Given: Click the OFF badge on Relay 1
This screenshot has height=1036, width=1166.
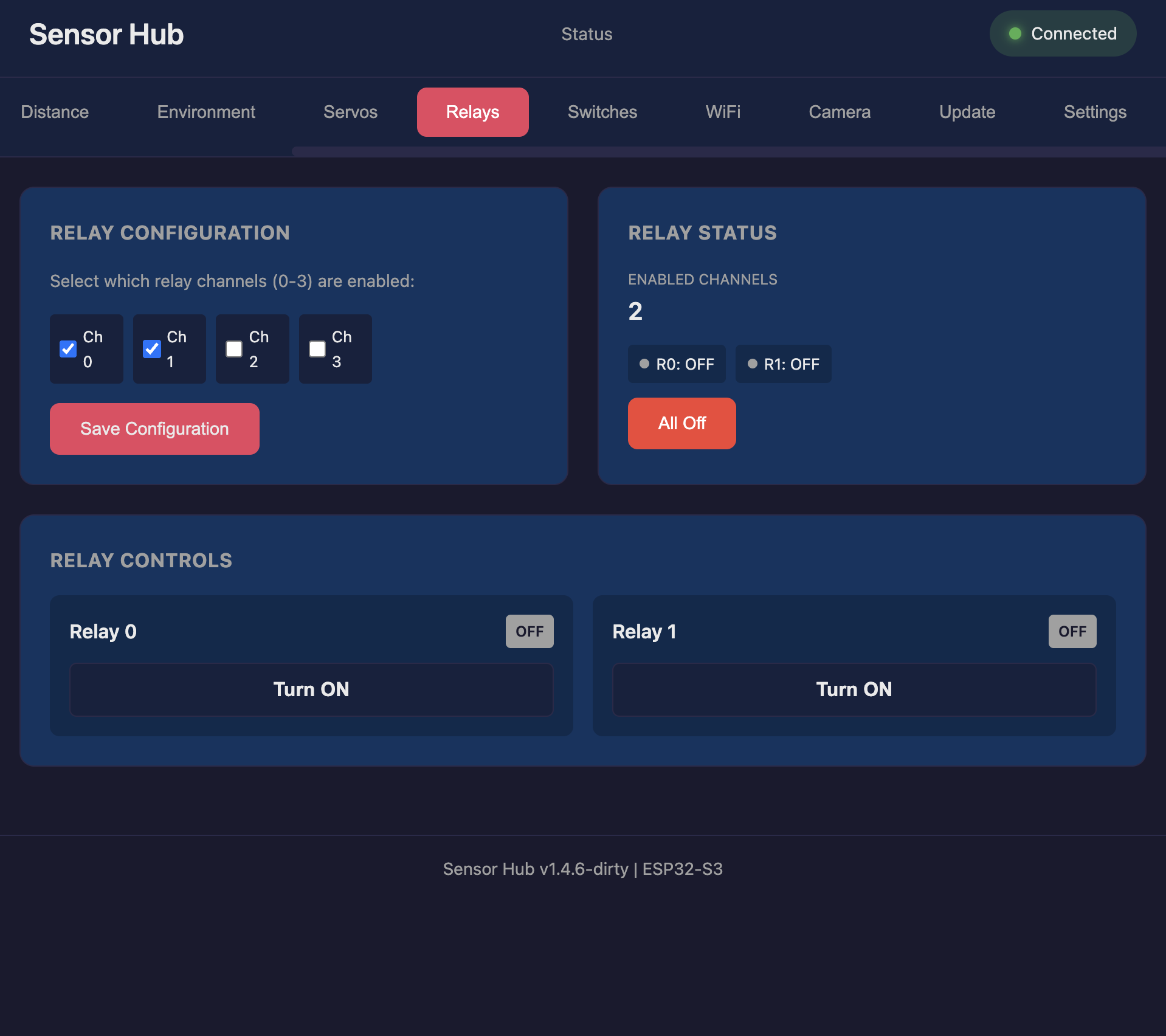Looking at the screenshot, I should pyautogui.click(x=1072, y=631).
